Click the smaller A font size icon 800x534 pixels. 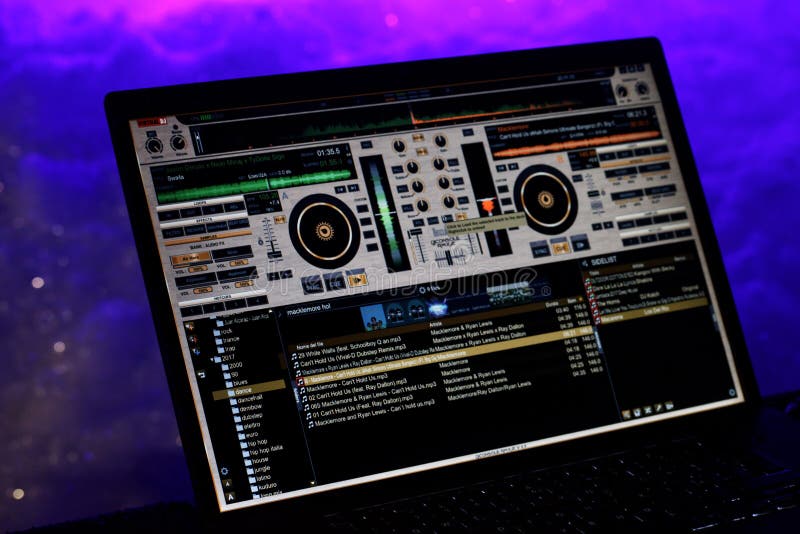pos(228,484)
